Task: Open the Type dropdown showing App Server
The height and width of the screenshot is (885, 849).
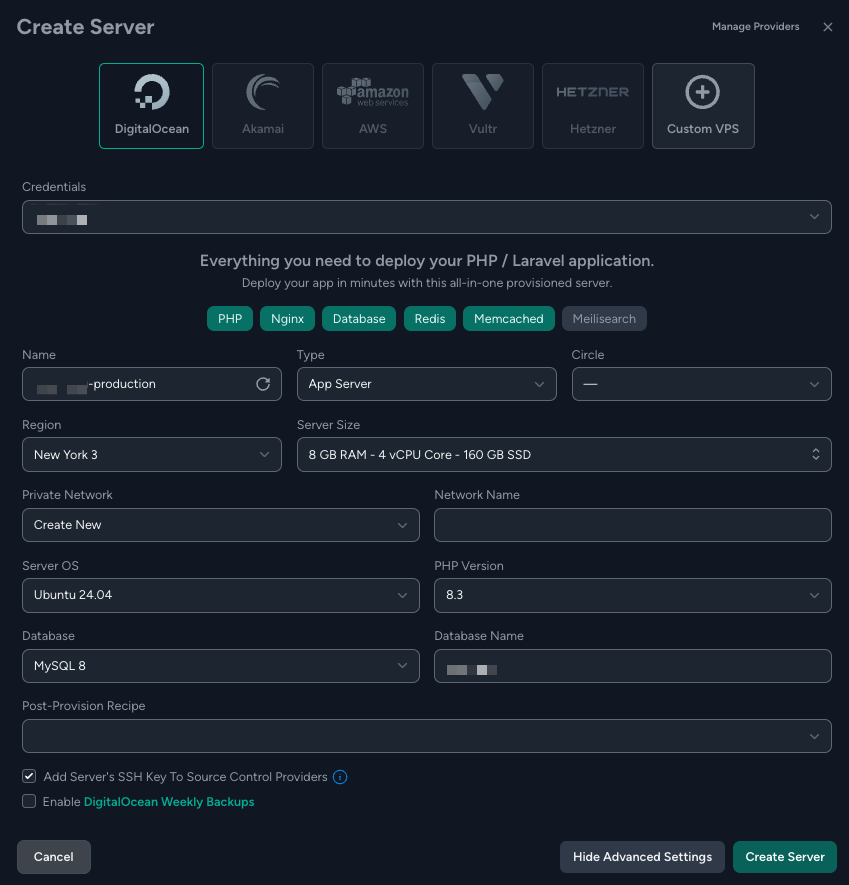Action: point(427,384)
